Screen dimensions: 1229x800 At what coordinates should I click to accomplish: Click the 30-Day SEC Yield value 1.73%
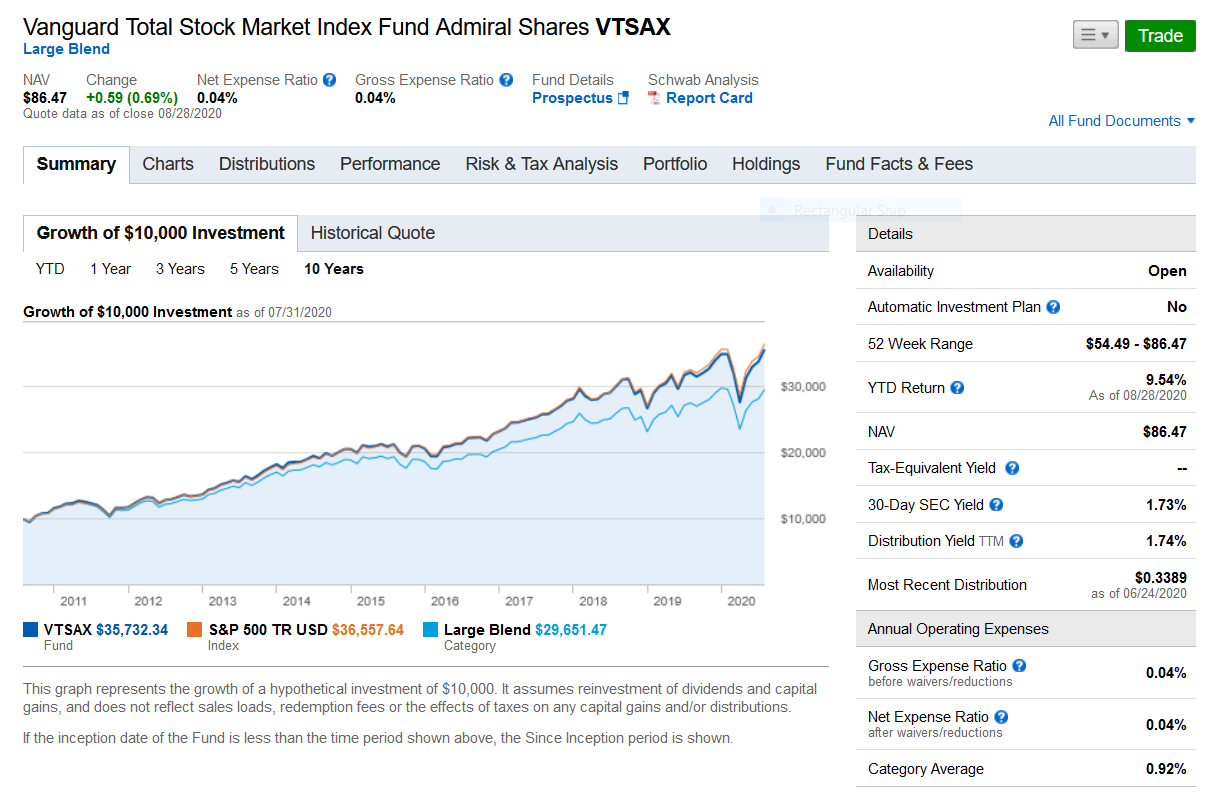tap(1166, 505)
